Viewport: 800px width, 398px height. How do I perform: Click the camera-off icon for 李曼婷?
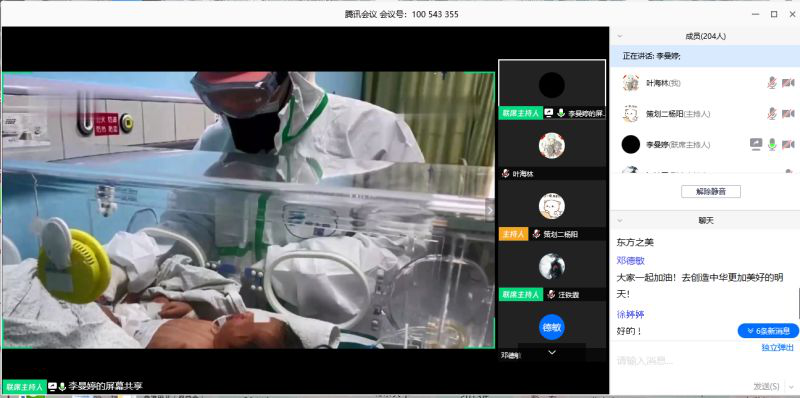coord(788,144)
